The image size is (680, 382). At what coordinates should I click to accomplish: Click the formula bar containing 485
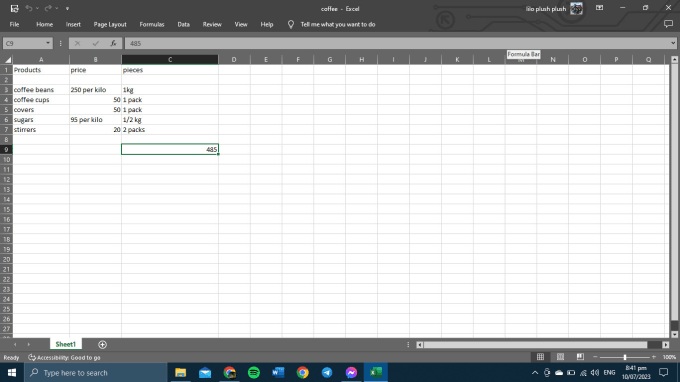[397, 43]
